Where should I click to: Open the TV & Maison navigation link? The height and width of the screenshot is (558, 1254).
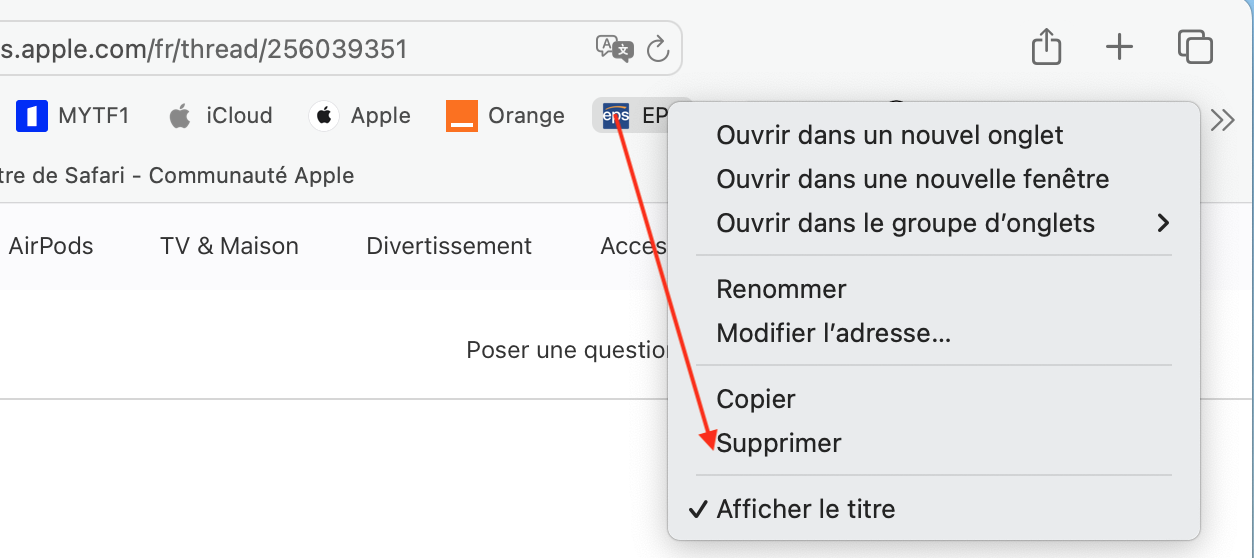pyautogui.click(x=229, y=246)
